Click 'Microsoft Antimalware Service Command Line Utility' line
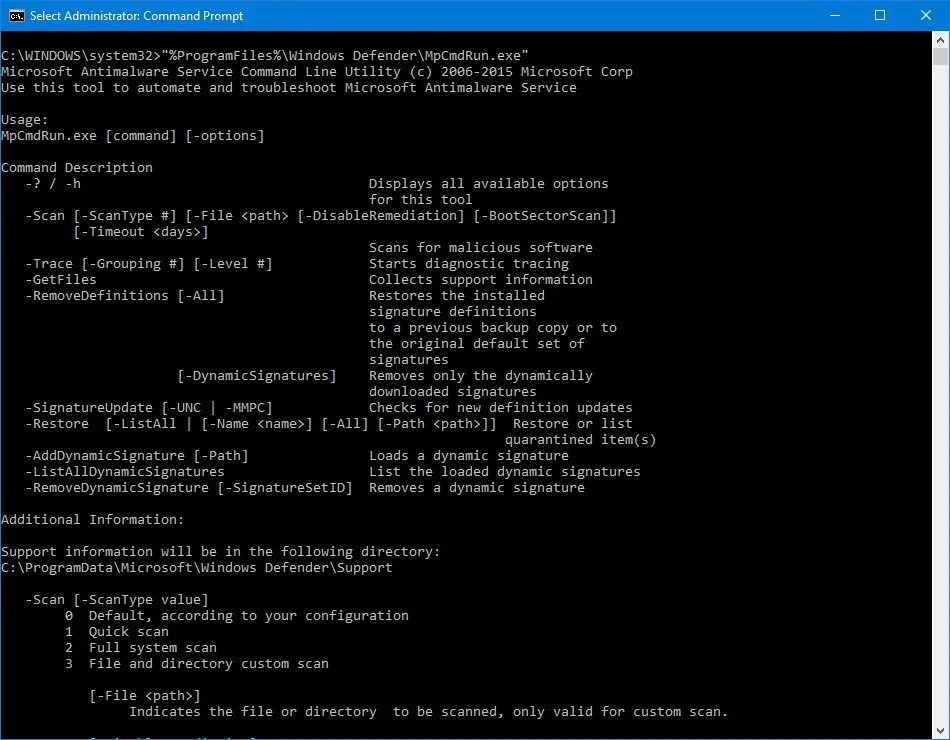The image size is (950, 740). coord(317,72)
